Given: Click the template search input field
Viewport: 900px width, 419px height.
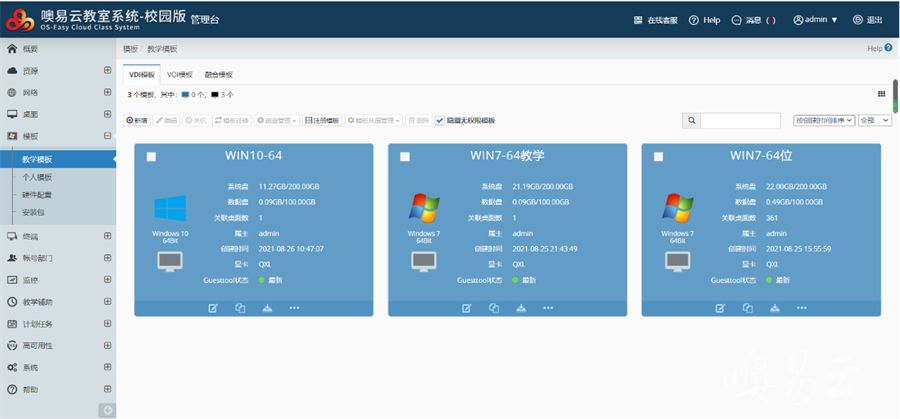Looking at the screenshot, I should pos(740,120).
